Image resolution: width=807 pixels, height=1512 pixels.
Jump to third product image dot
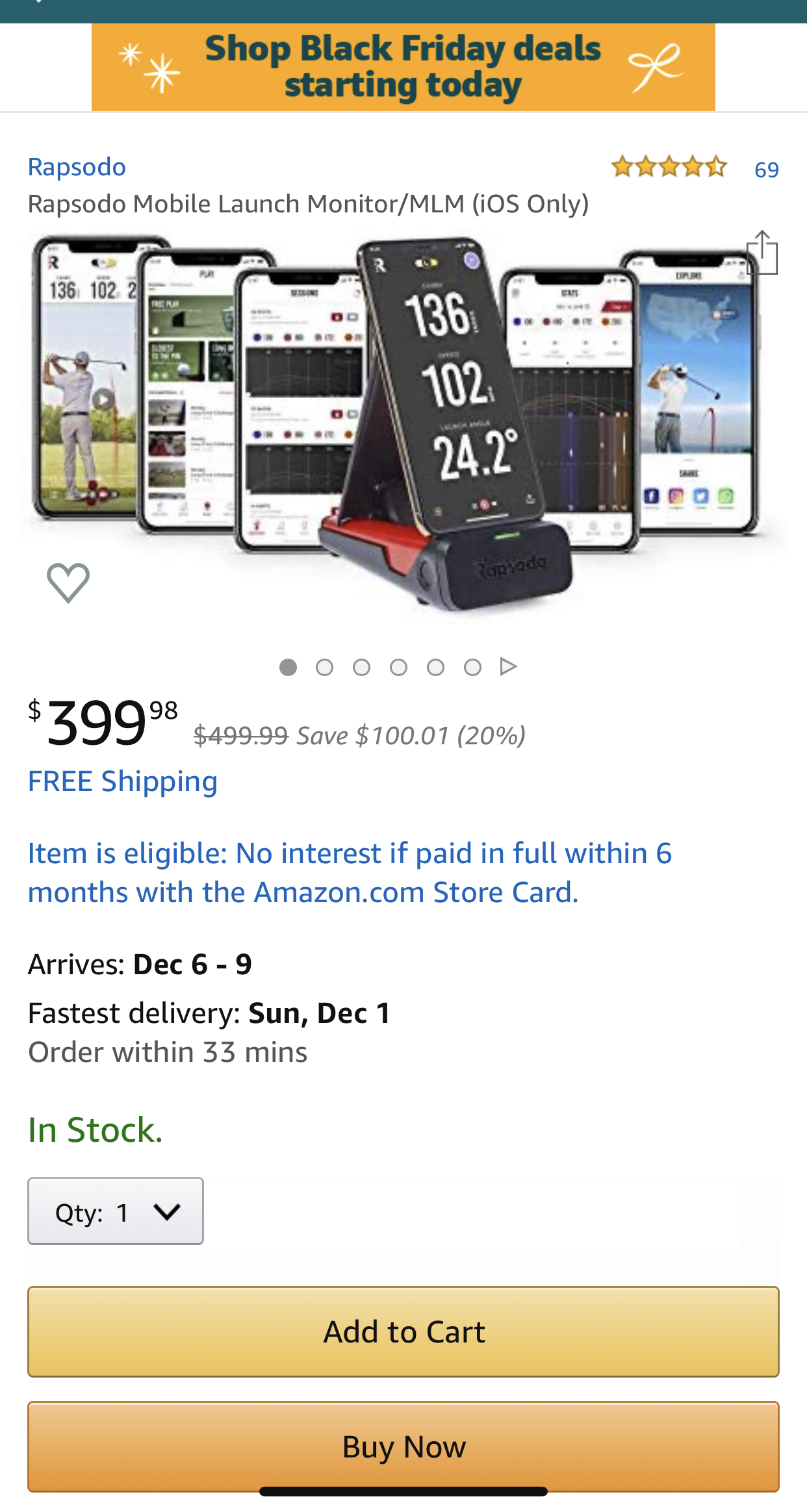coord(362,667)
